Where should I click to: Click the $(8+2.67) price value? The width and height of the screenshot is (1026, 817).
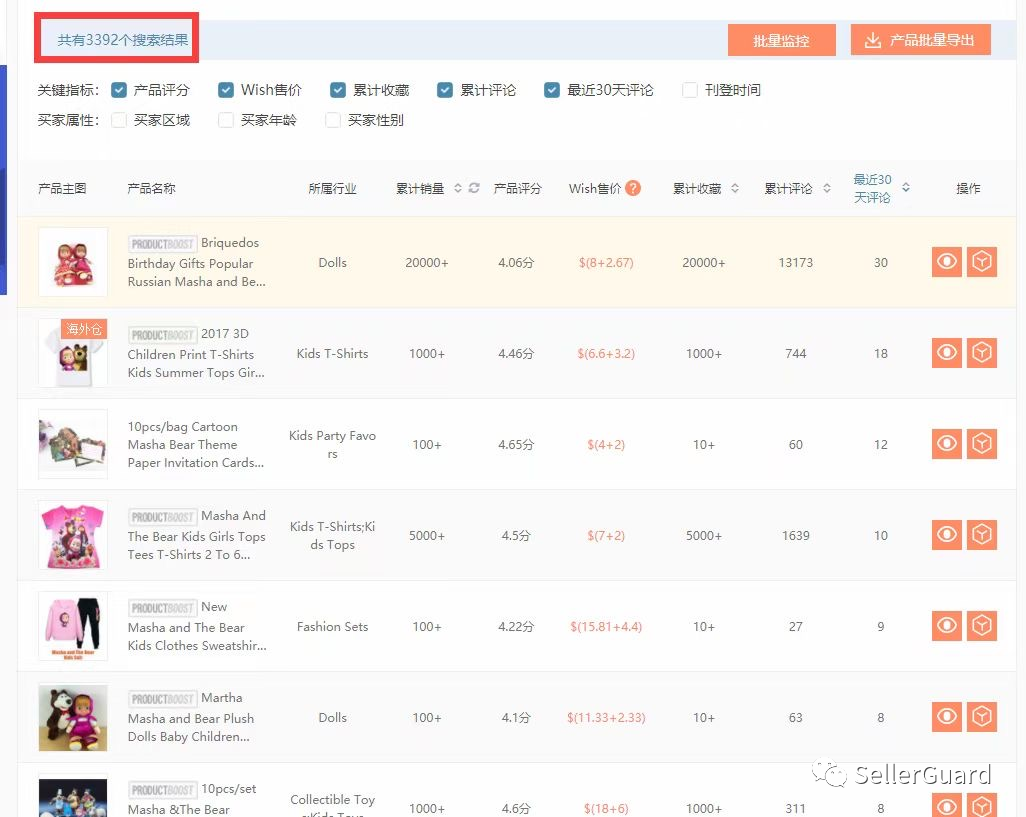606,263
